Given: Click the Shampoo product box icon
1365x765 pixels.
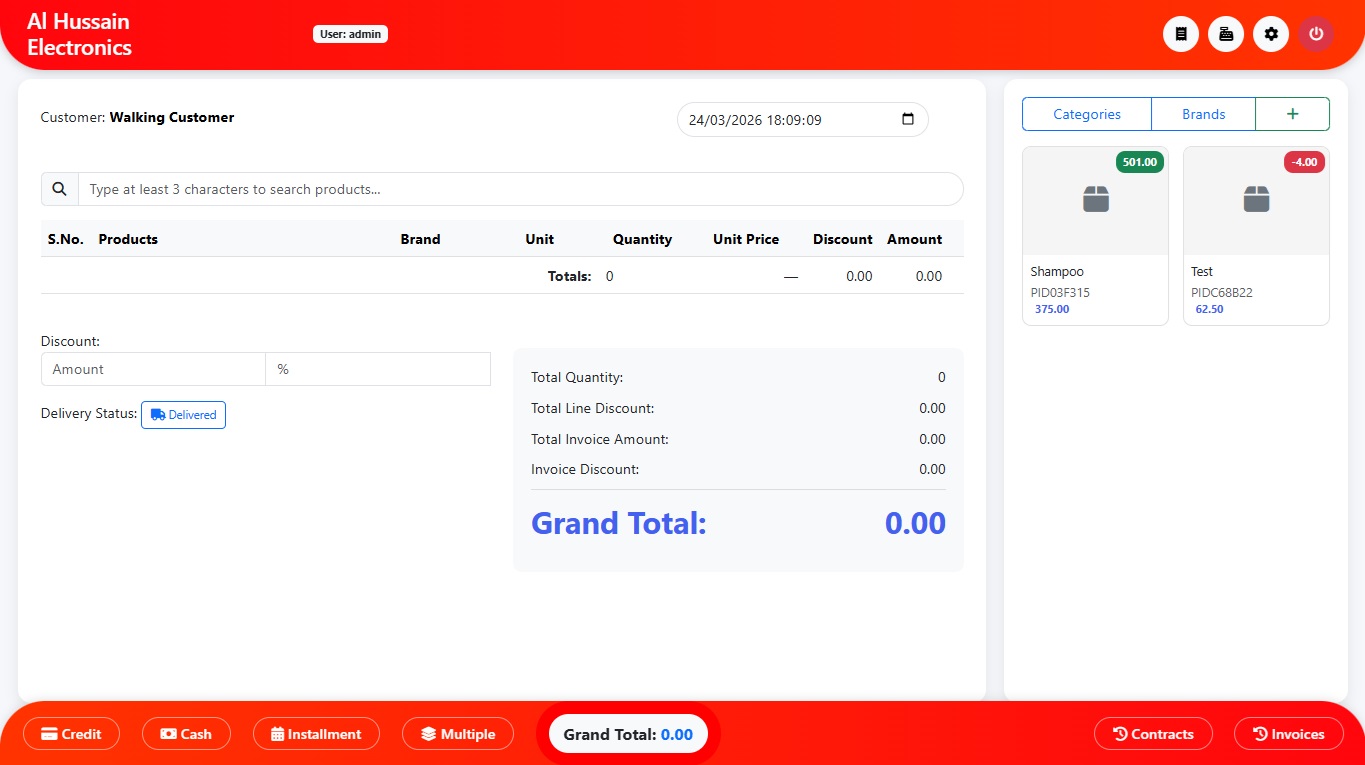Looking at the screenshot, I should click(1095, 200).
